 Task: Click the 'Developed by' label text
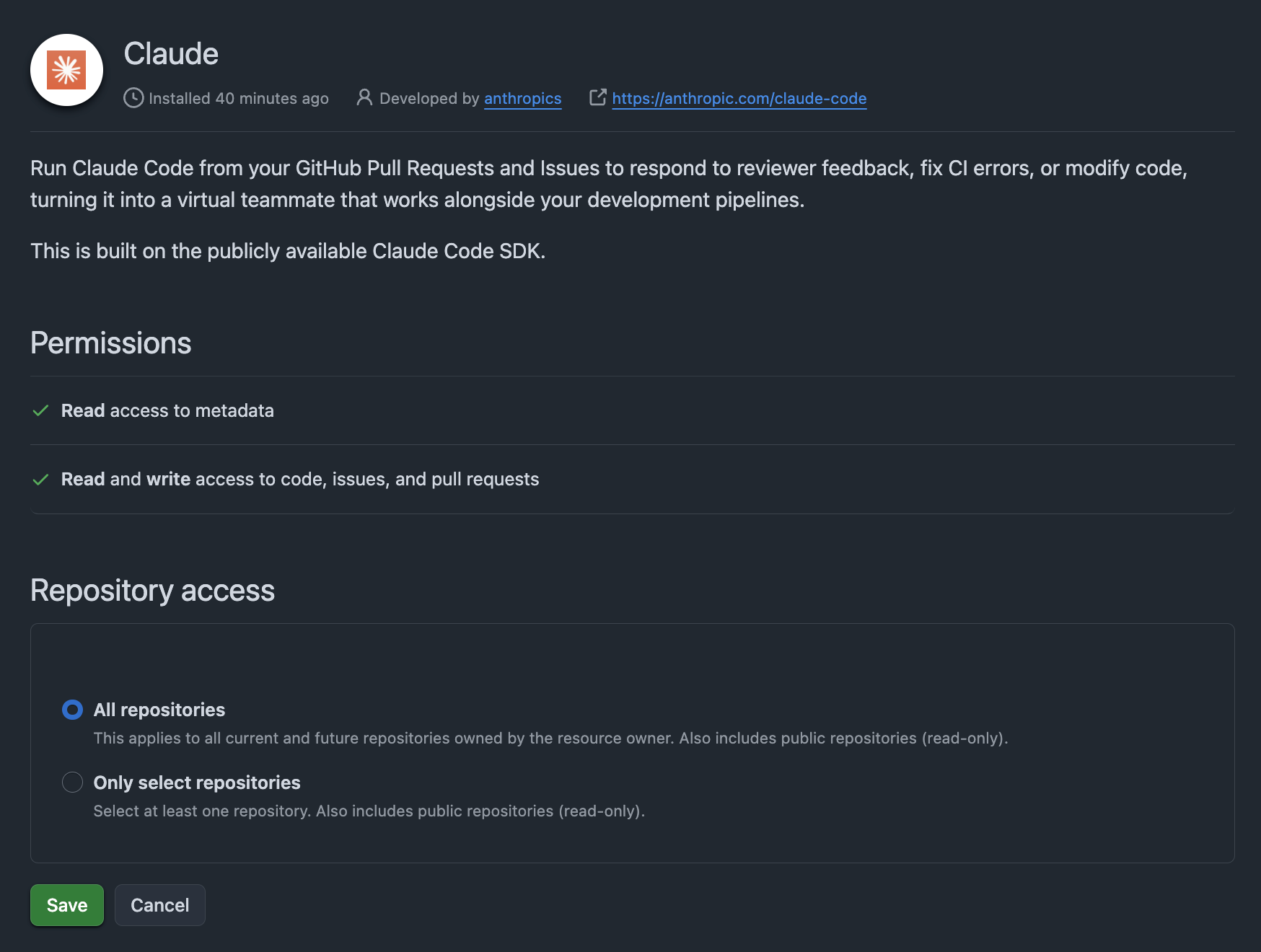click(x=429, y=99)
